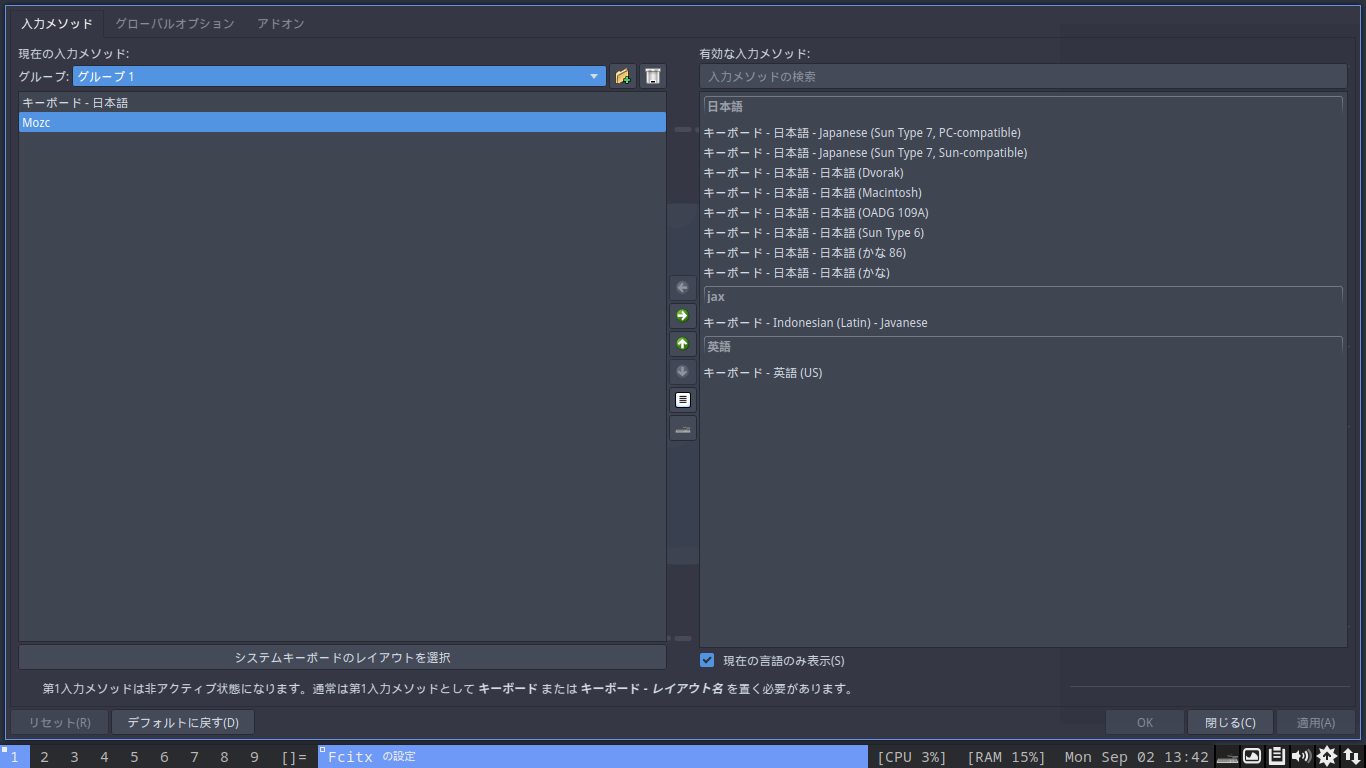Image resolution: width=1366 pixels, height=768 pixels.
Task: Focus the input method search field
Action: click(1023, 77)
